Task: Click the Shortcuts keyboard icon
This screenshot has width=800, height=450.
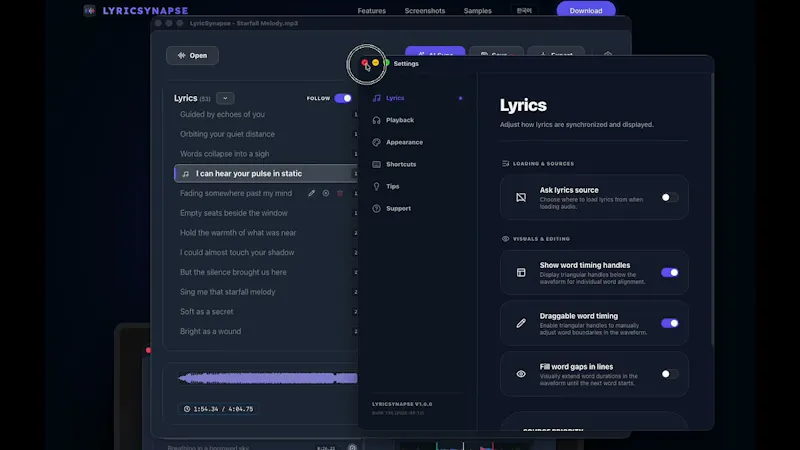Action: (377, 164)
